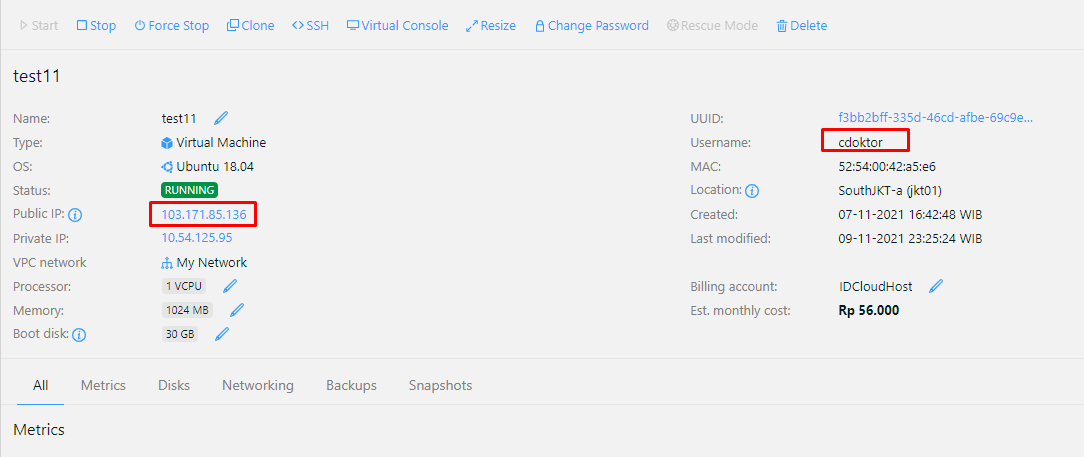
Task: Click the pencil icon next to Name
Action: [x=221, y=118]
